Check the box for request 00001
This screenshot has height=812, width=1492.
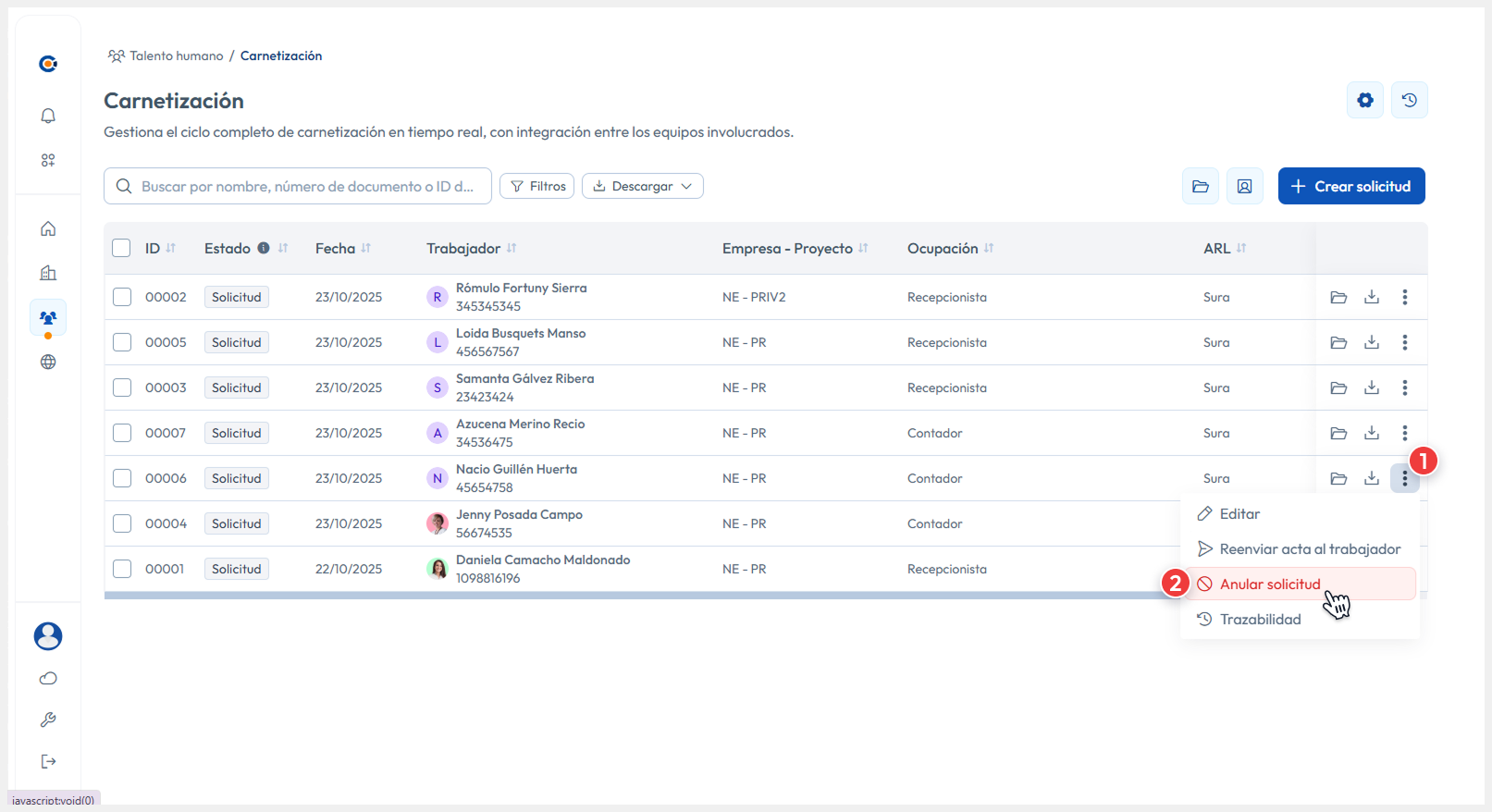[x=122, y=569]
